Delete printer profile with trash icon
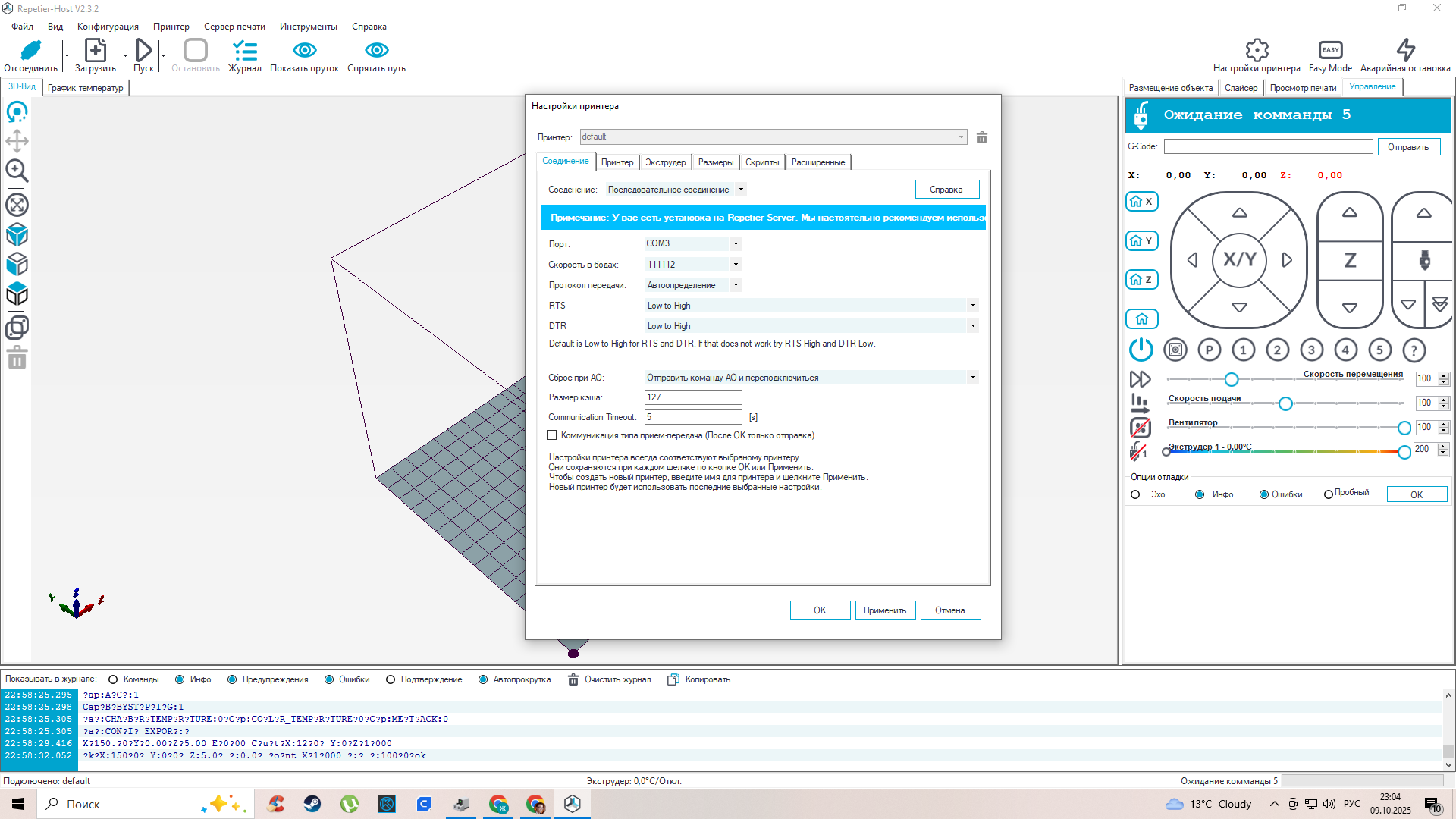This screenshot has height=819, width=1456. (x=982, y=137)
